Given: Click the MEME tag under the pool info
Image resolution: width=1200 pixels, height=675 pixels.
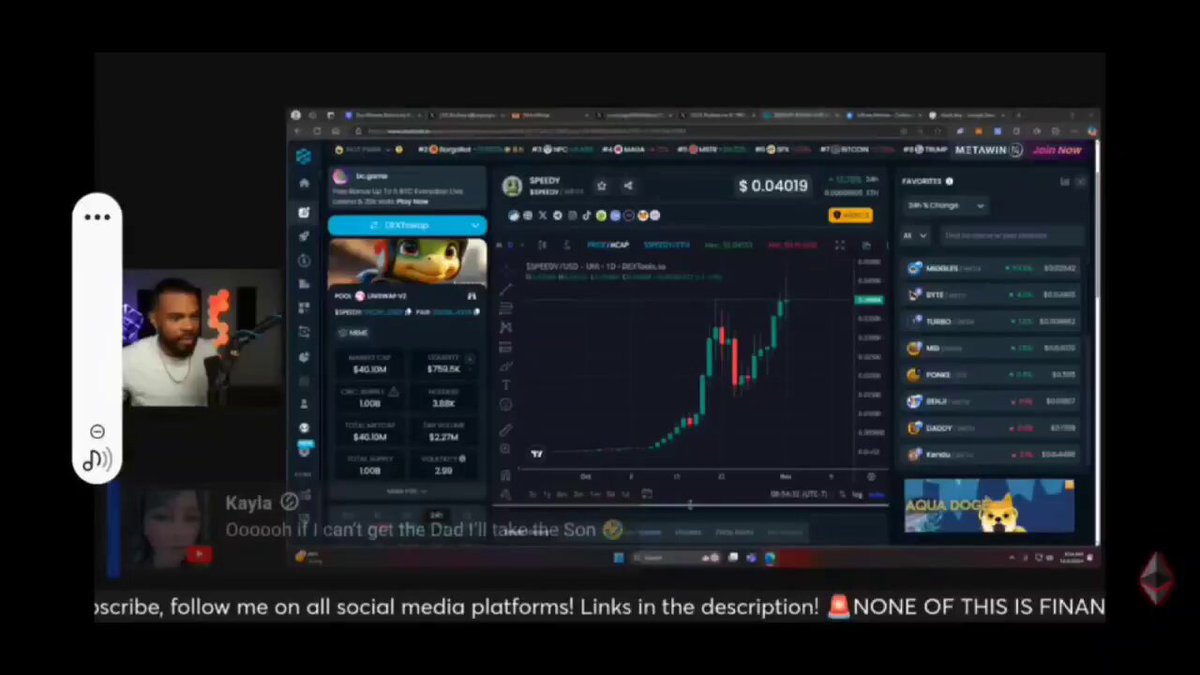Looking at the screenshot, I should [x=353, y=332].
